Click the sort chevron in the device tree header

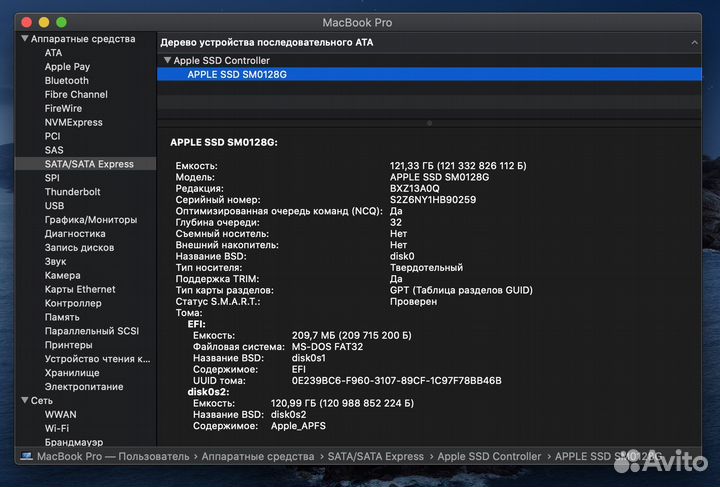(x=694, y=42)
